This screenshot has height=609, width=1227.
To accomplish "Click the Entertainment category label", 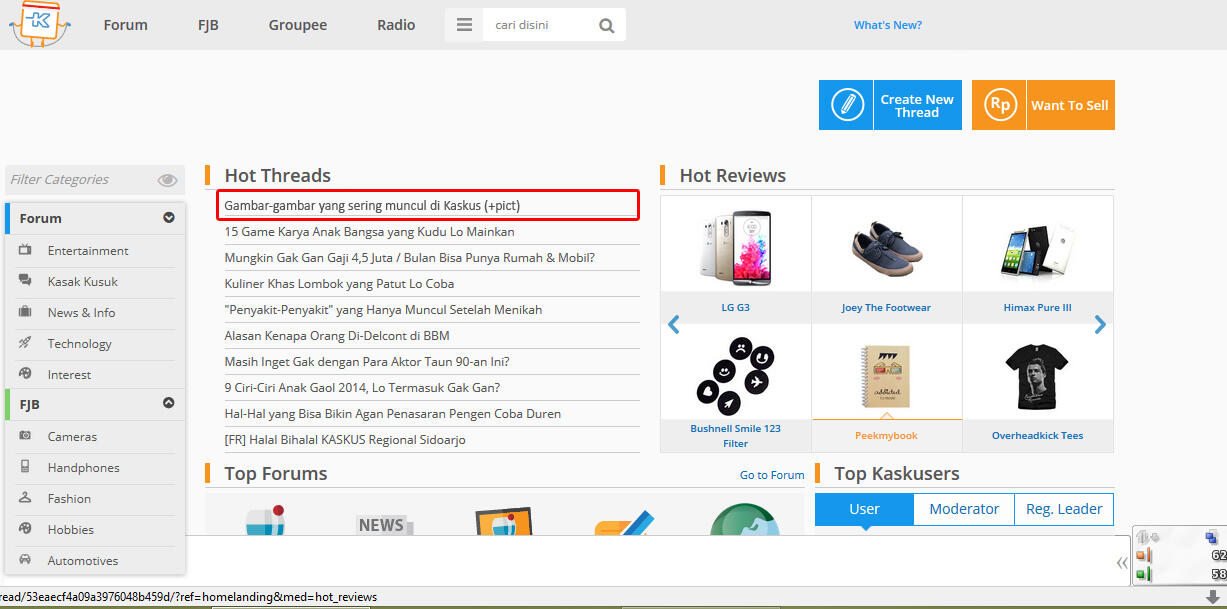I will point(88,250).
